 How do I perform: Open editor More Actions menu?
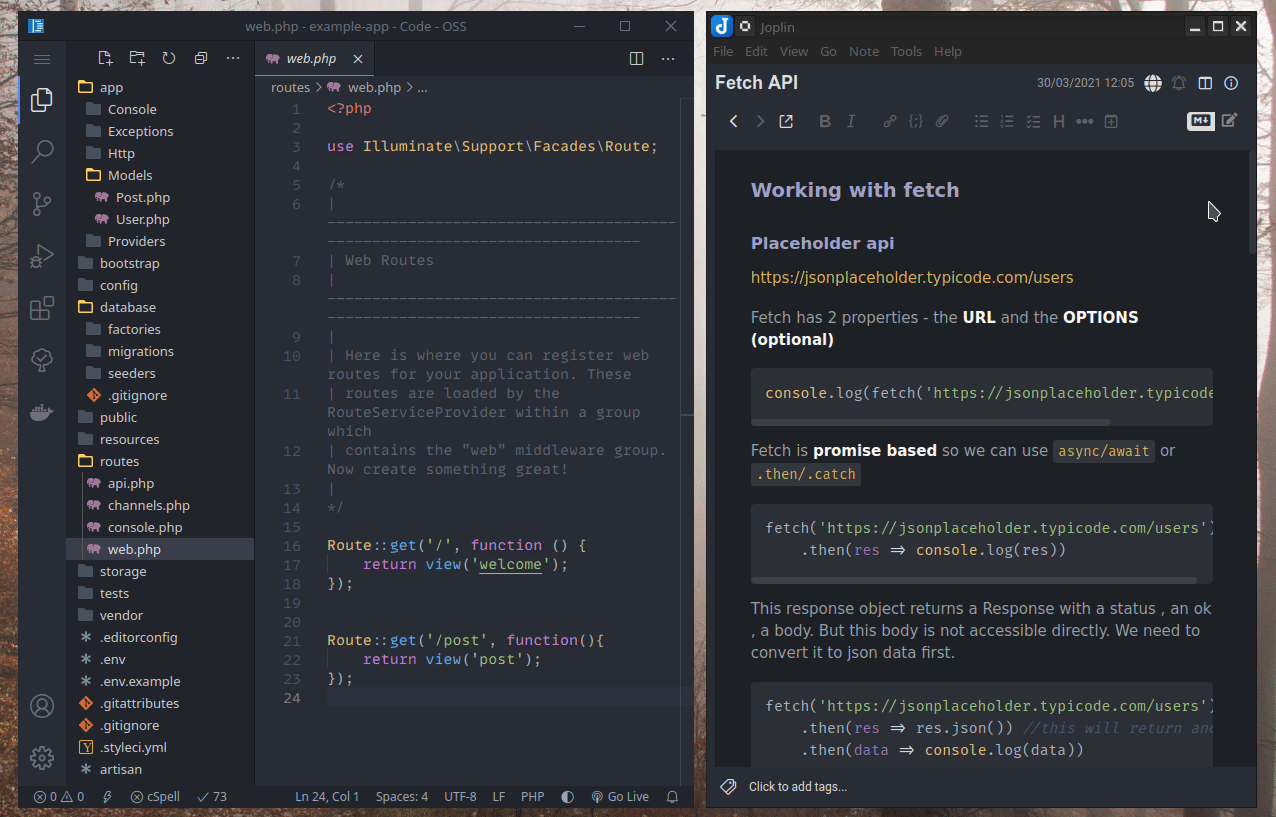[669, 58]
